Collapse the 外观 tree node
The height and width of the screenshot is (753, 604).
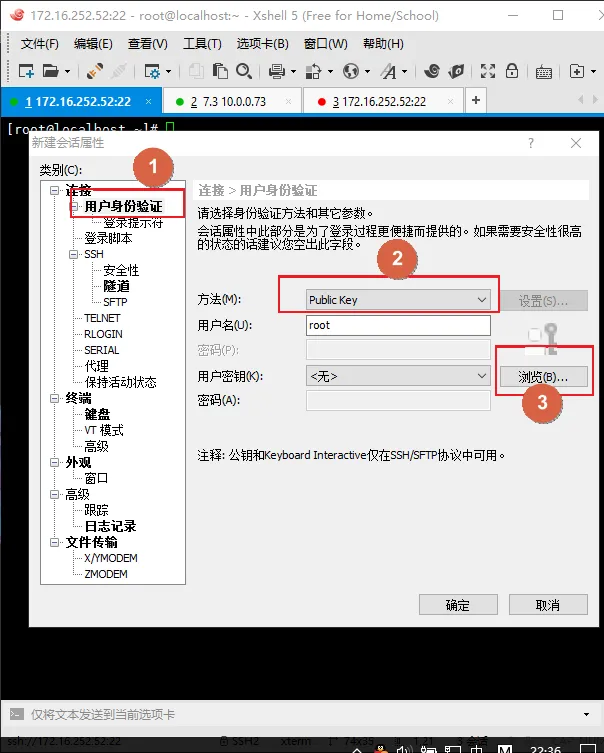tap(55, 462)
